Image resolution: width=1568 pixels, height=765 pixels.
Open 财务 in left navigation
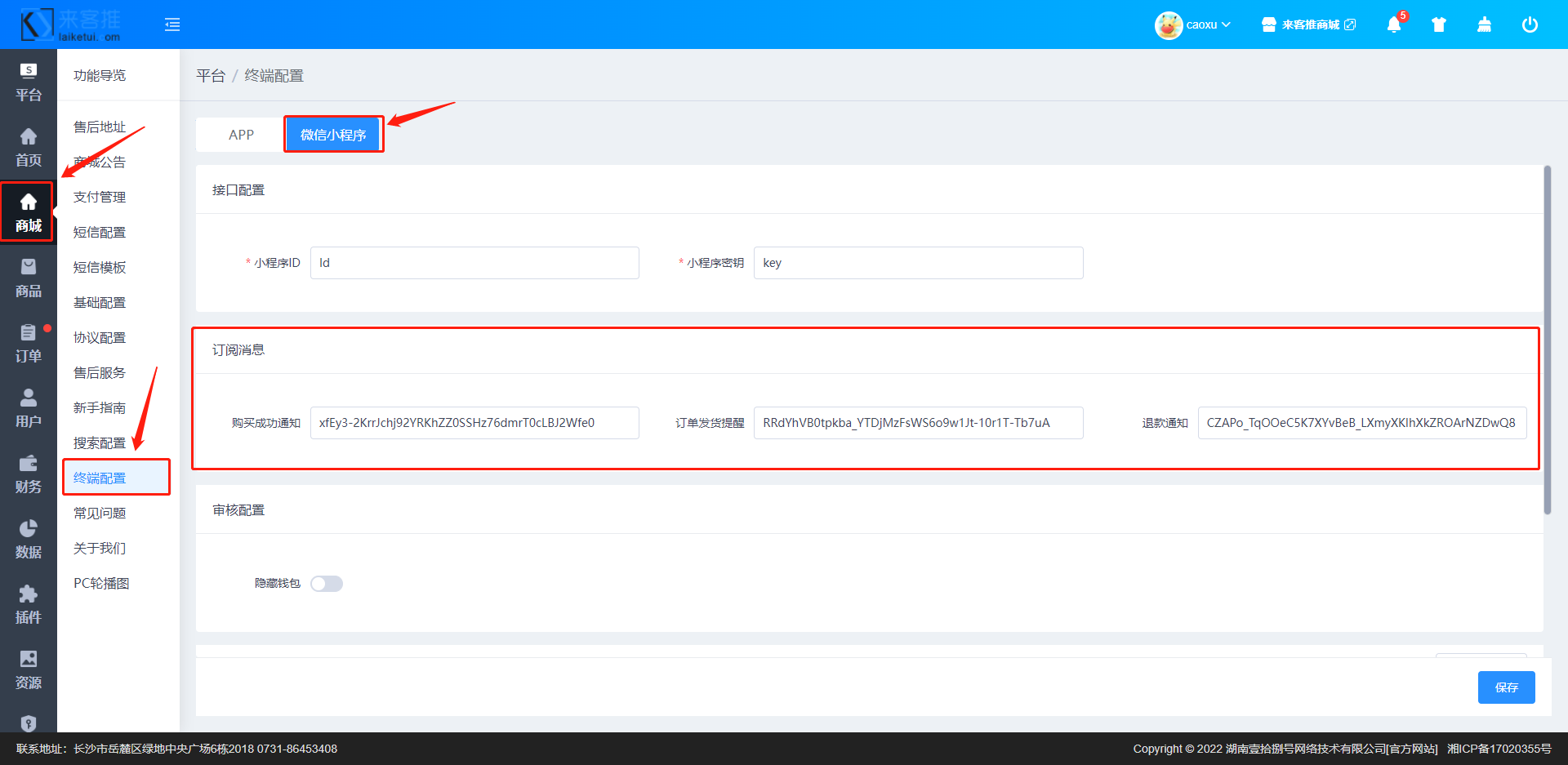[29, 474]
